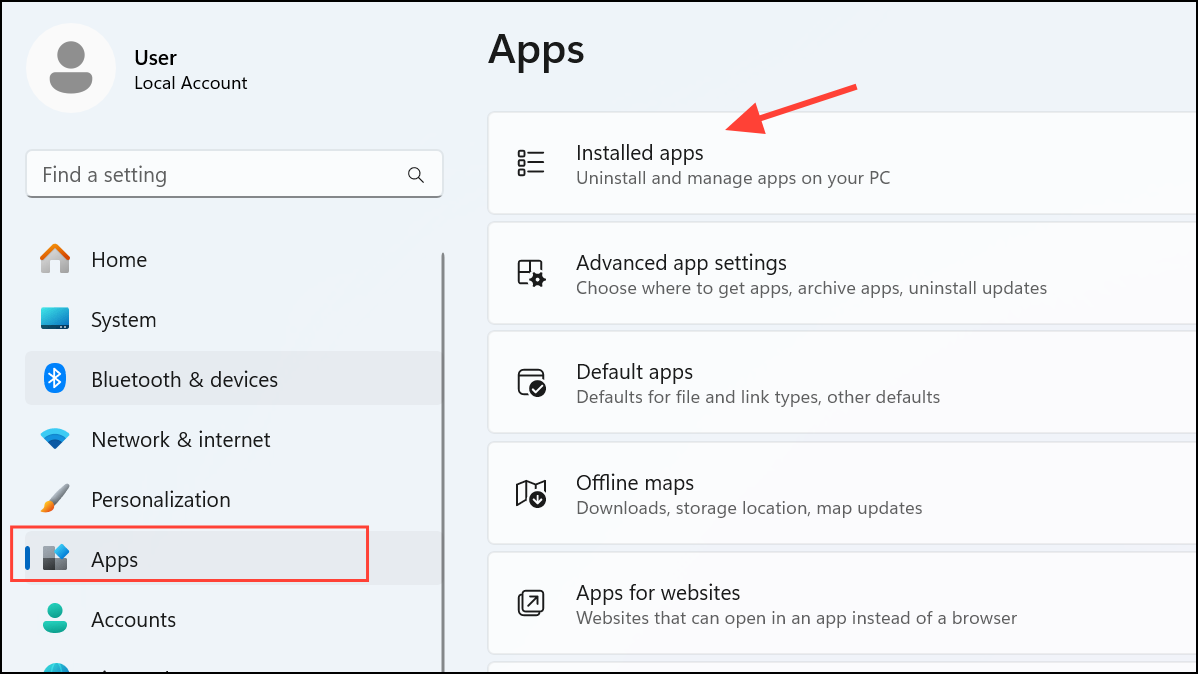Click 'Uninstall and manage apps on your PC' text
Image resolution: width=1198 pixels, height=674 pixels.
coord(733,178)
